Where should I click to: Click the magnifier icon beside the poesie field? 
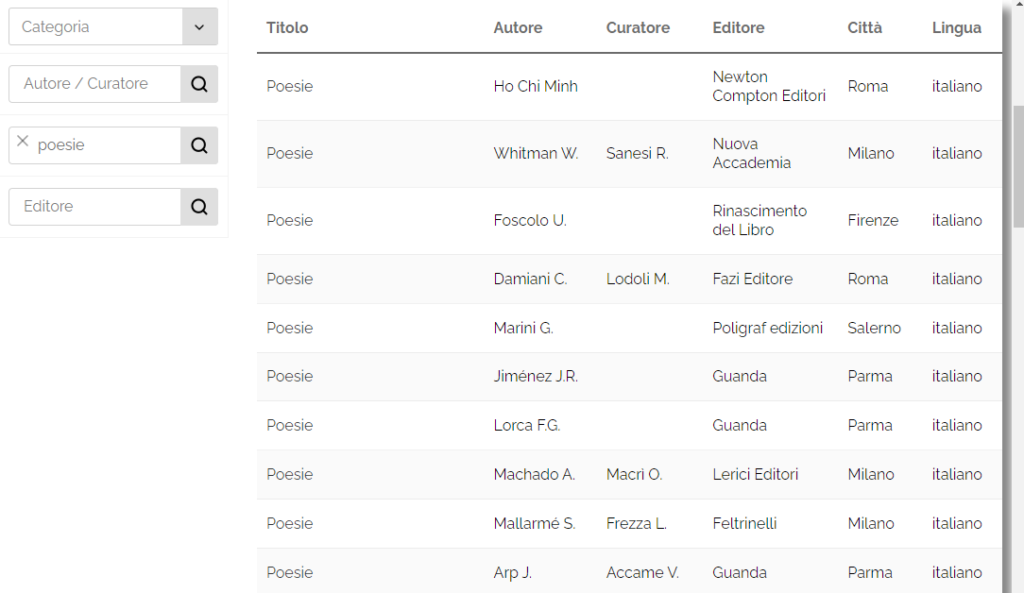pyautogui.click(x=199, y=145)
